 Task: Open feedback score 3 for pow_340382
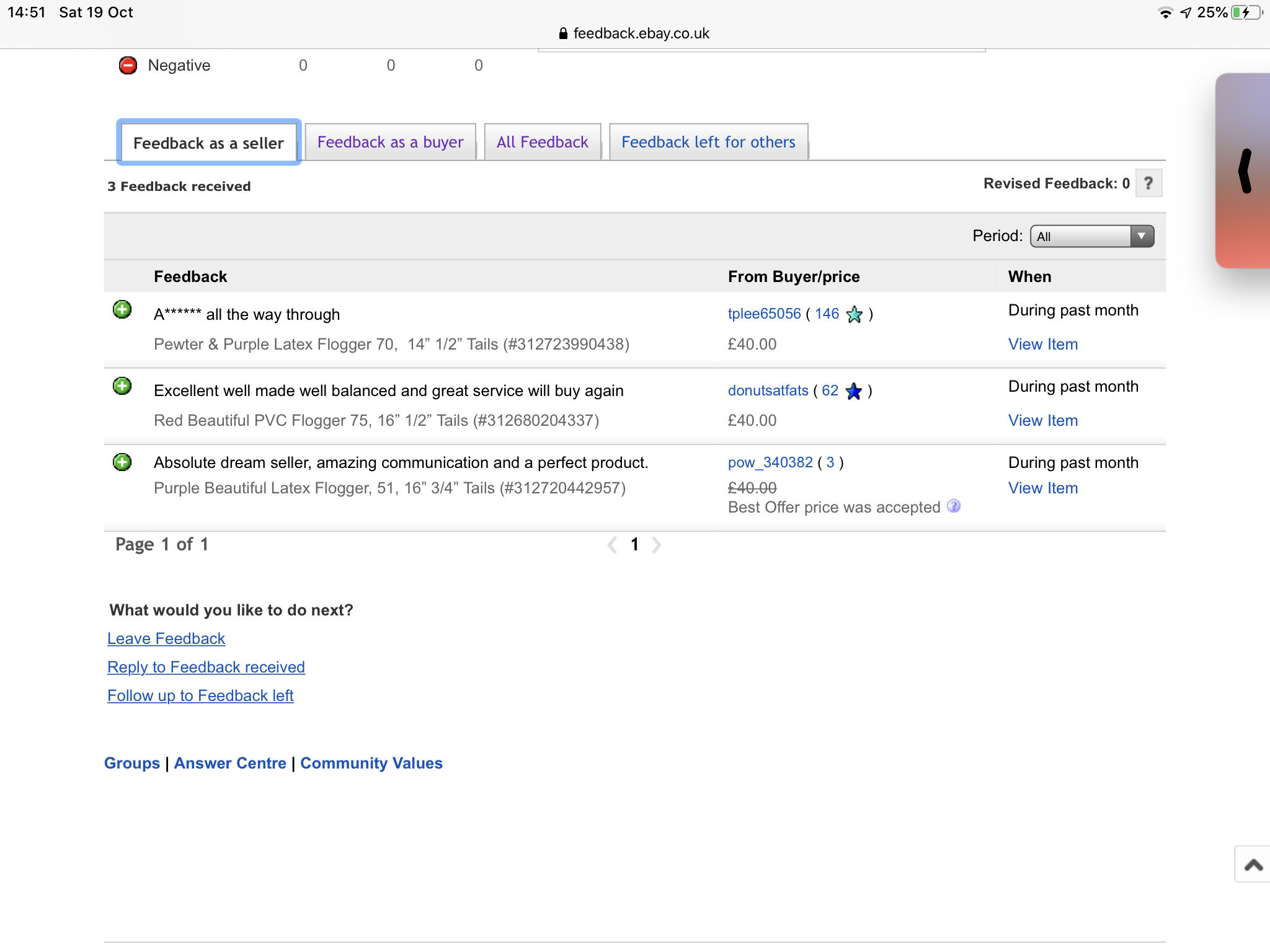click(830, 462)
